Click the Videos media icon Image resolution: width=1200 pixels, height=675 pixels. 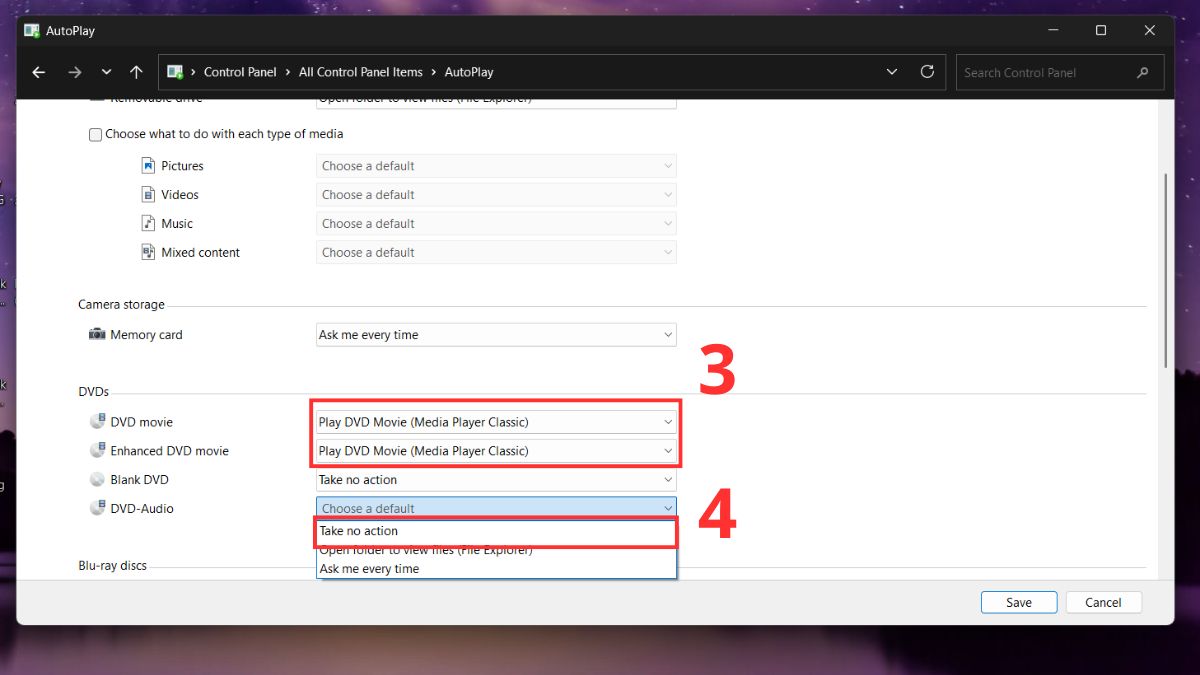(x=148, y=195)
